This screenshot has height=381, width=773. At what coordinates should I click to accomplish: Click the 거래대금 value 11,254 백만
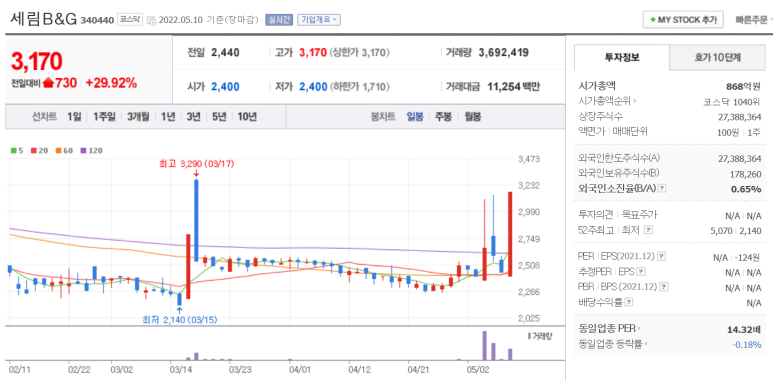click(x=513, y=87)
